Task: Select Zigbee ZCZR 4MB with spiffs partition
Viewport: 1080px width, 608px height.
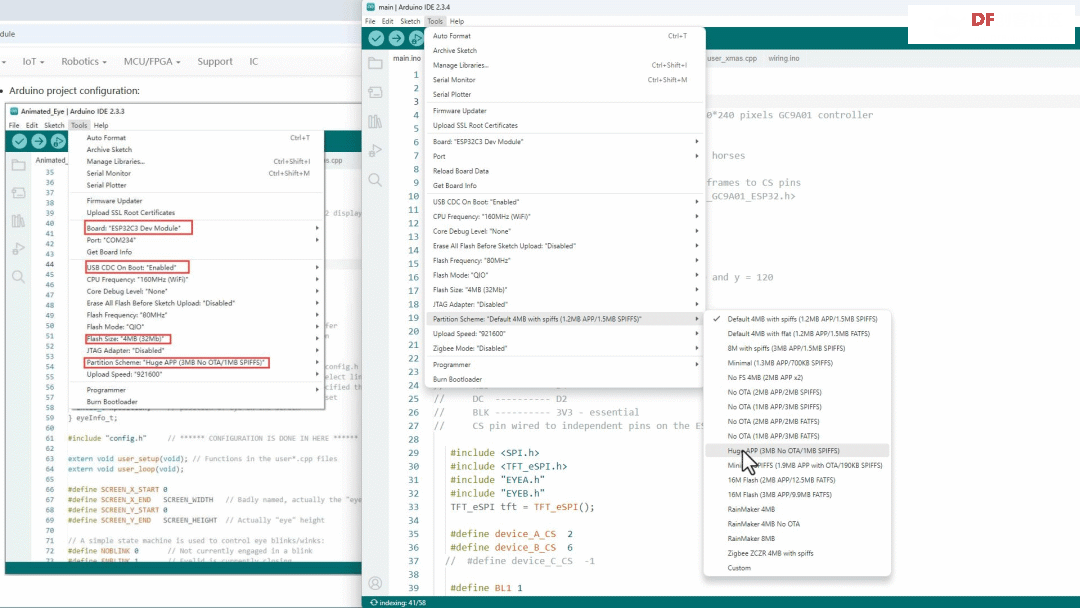Action: coord(797,553)
